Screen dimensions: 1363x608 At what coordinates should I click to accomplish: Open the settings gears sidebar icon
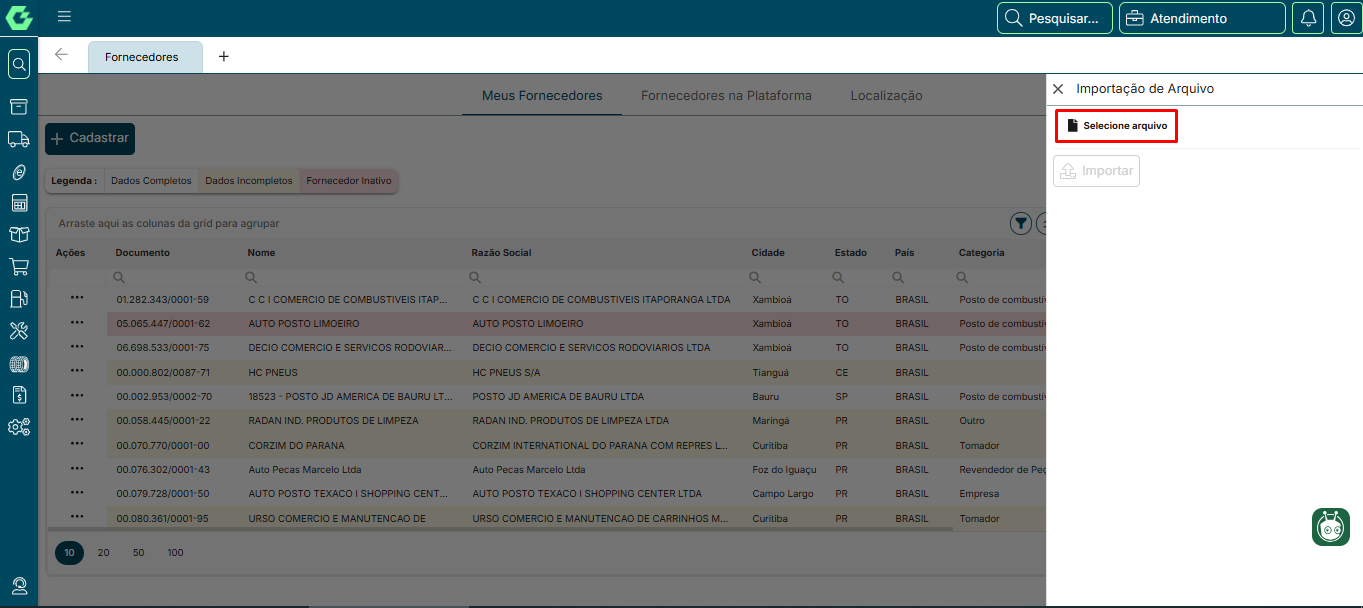coord(19,427)
